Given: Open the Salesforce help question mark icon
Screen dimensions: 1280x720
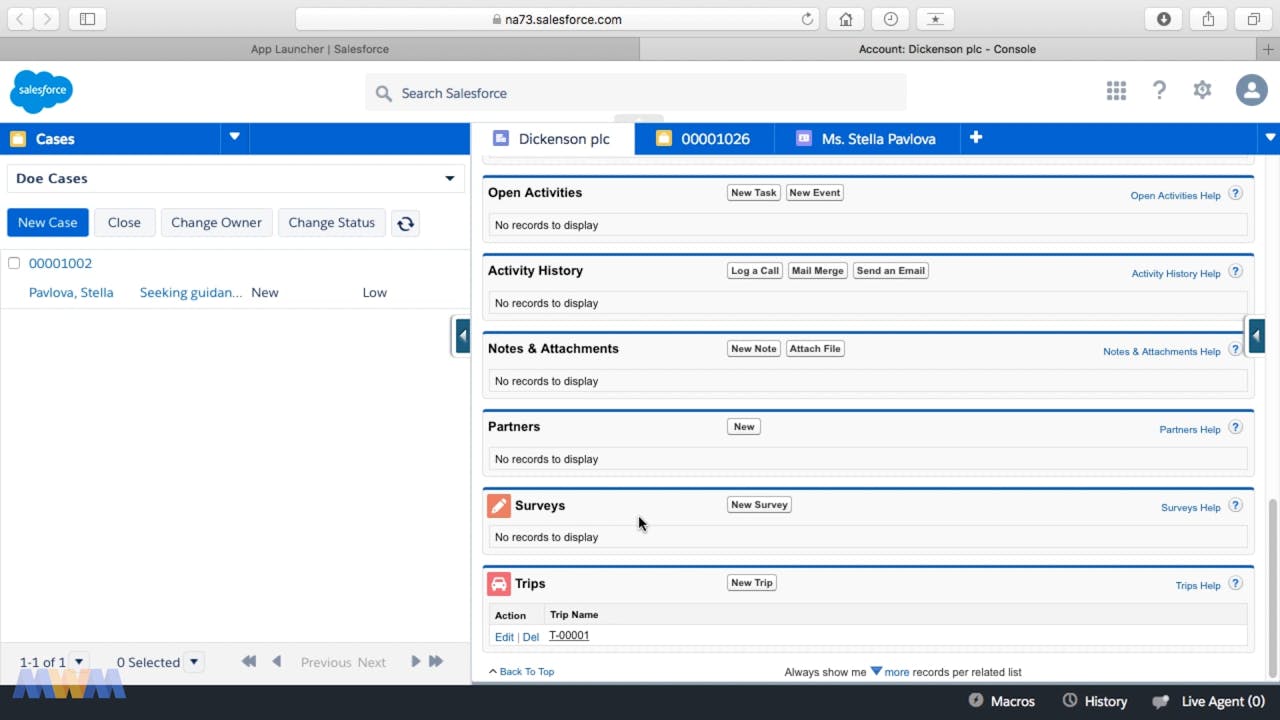Looking at the screenshot, I should (x=1159, y=91).
